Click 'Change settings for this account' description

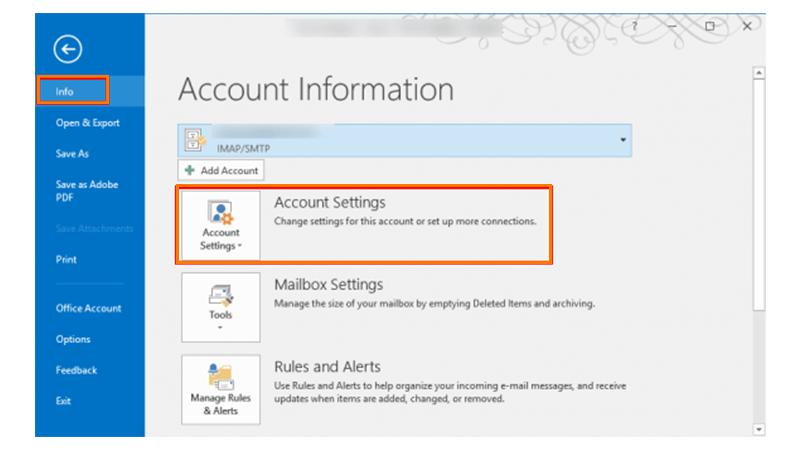pos(405,221)
